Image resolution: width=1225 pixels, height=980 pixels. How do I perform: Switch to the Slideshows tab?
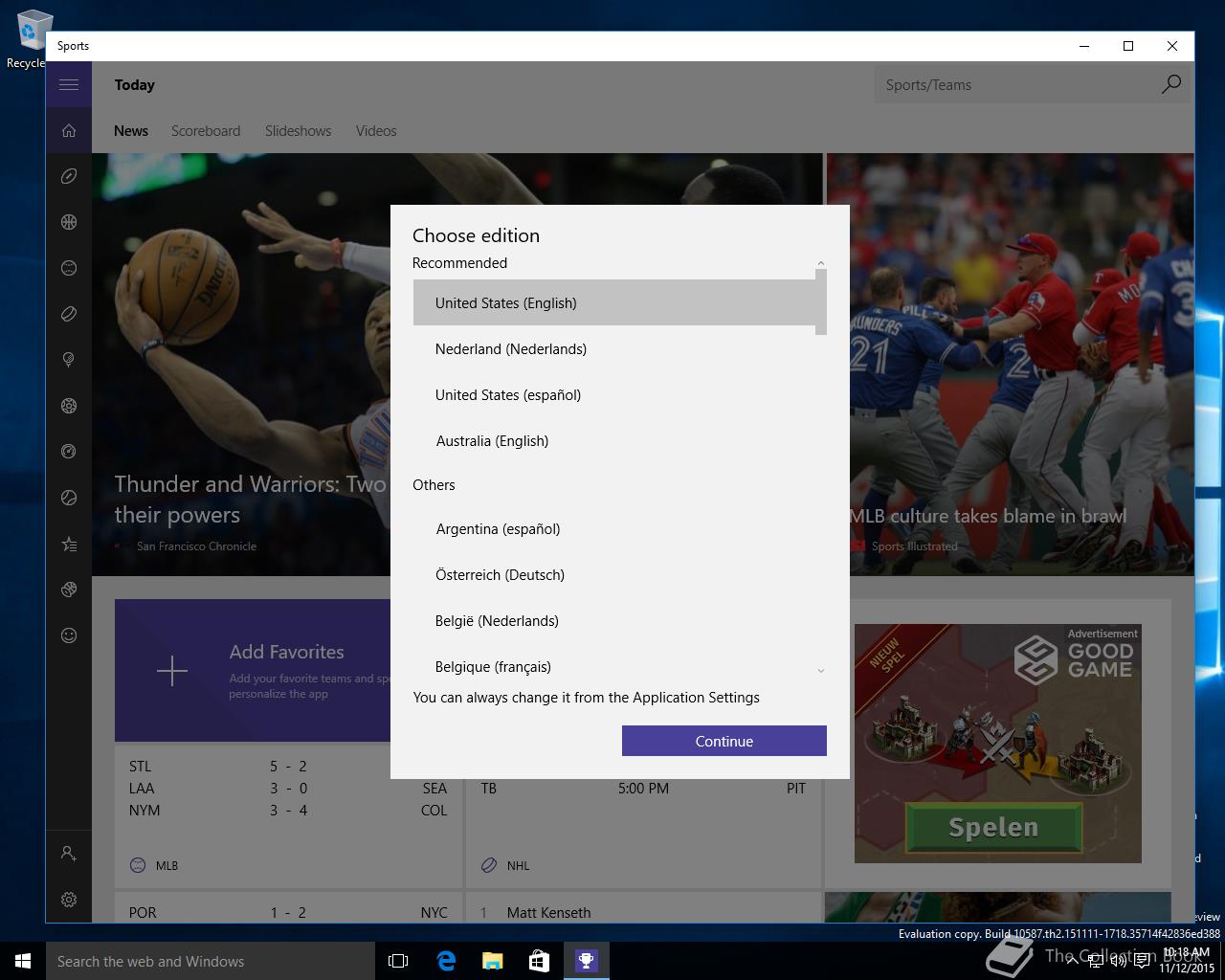[298, 131]
